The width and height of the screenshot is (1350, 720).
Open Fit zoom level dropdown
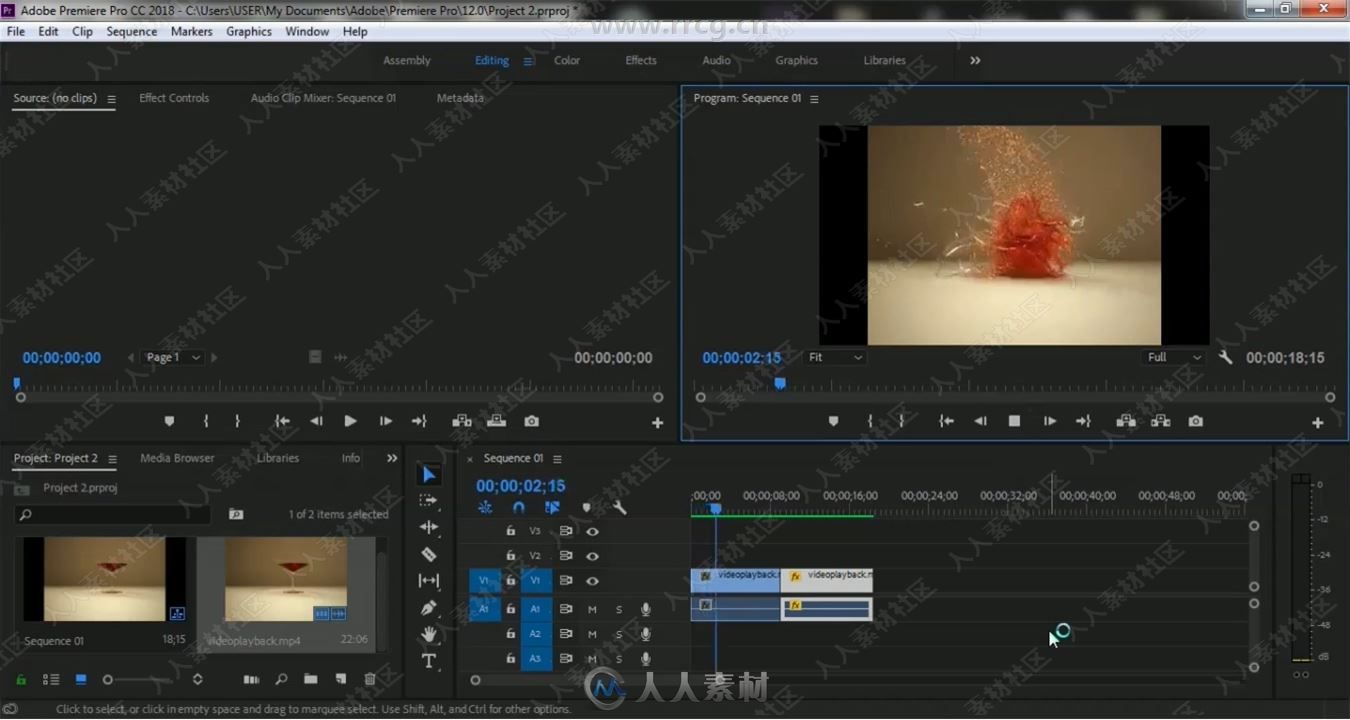point(834,357)
